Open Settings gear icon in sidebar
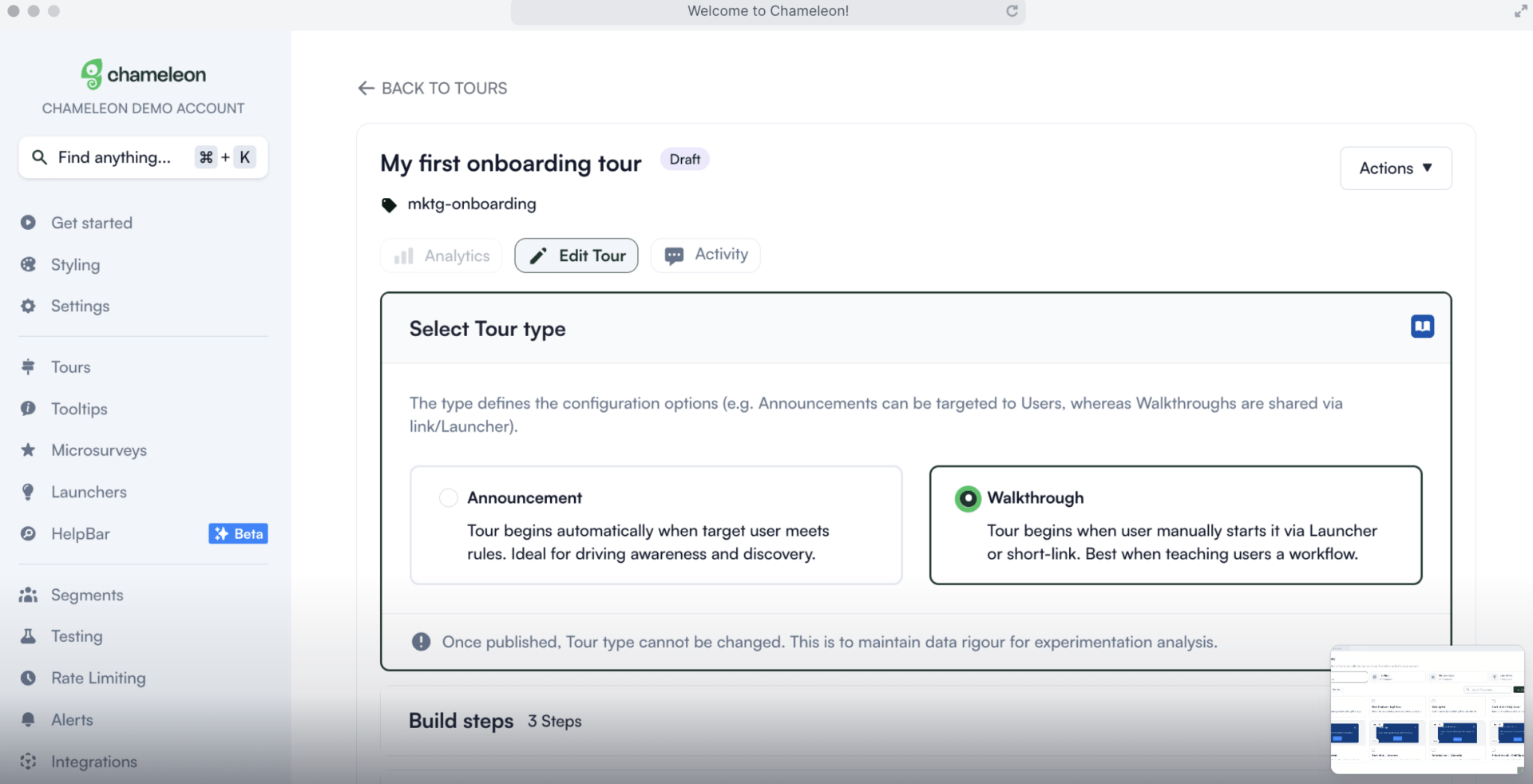The image size is (1533, 784). (x=29, y=306)
